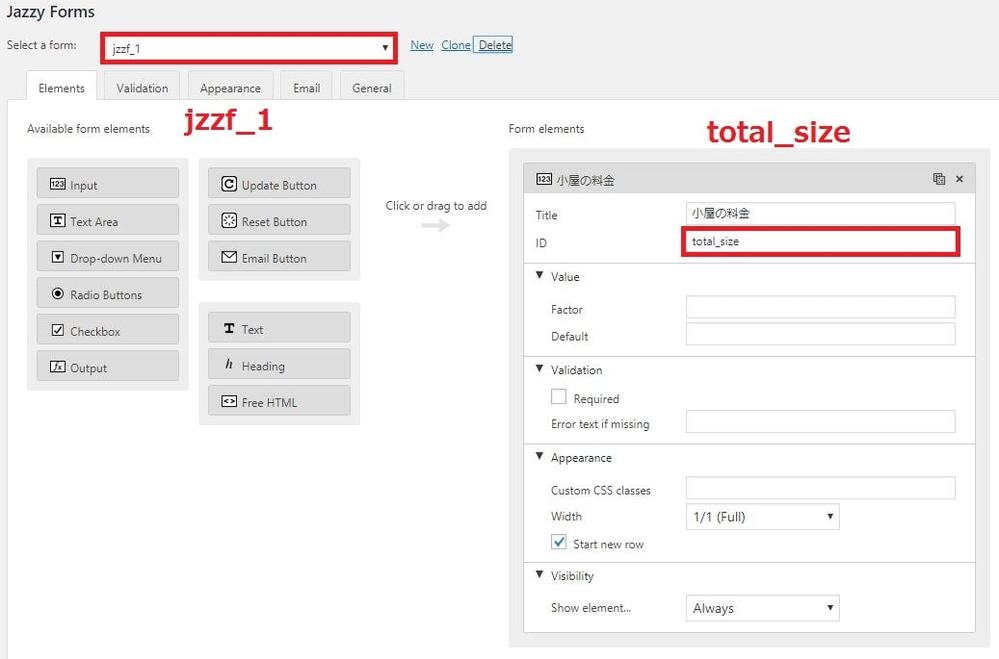Add an Update Button element

[x=279, y=184]
